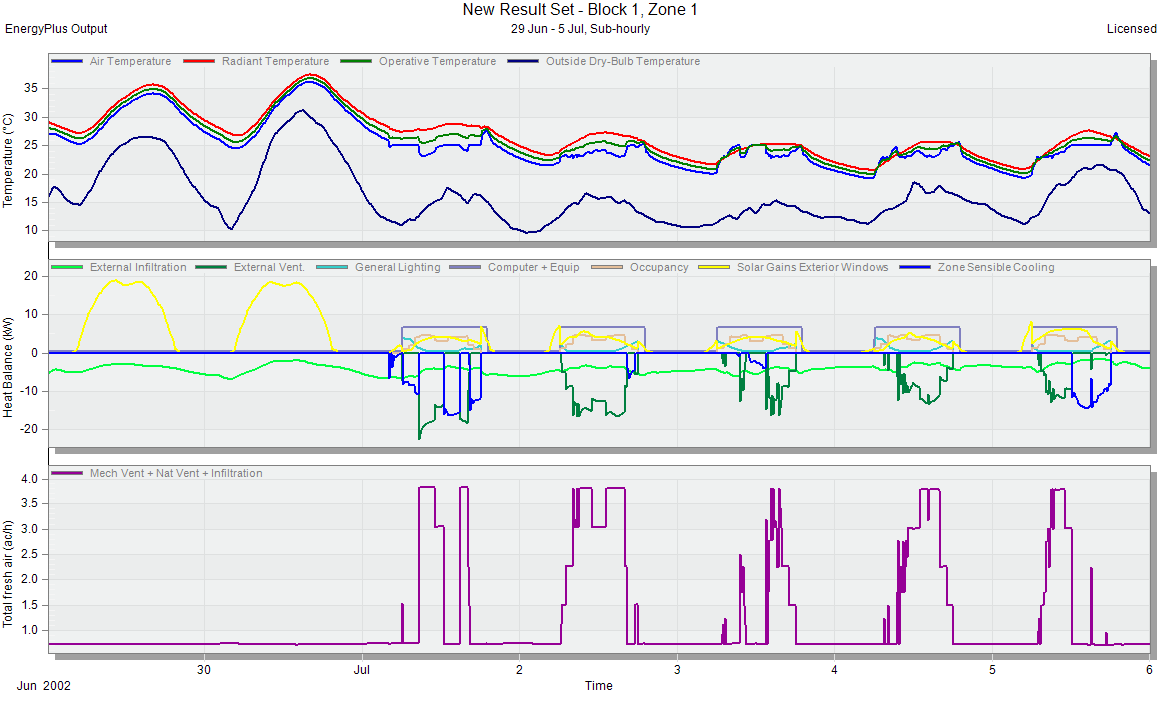Click the External Infiltration legend color line
This screenshot has width=1160, height=701.
[x=67, y=268]
